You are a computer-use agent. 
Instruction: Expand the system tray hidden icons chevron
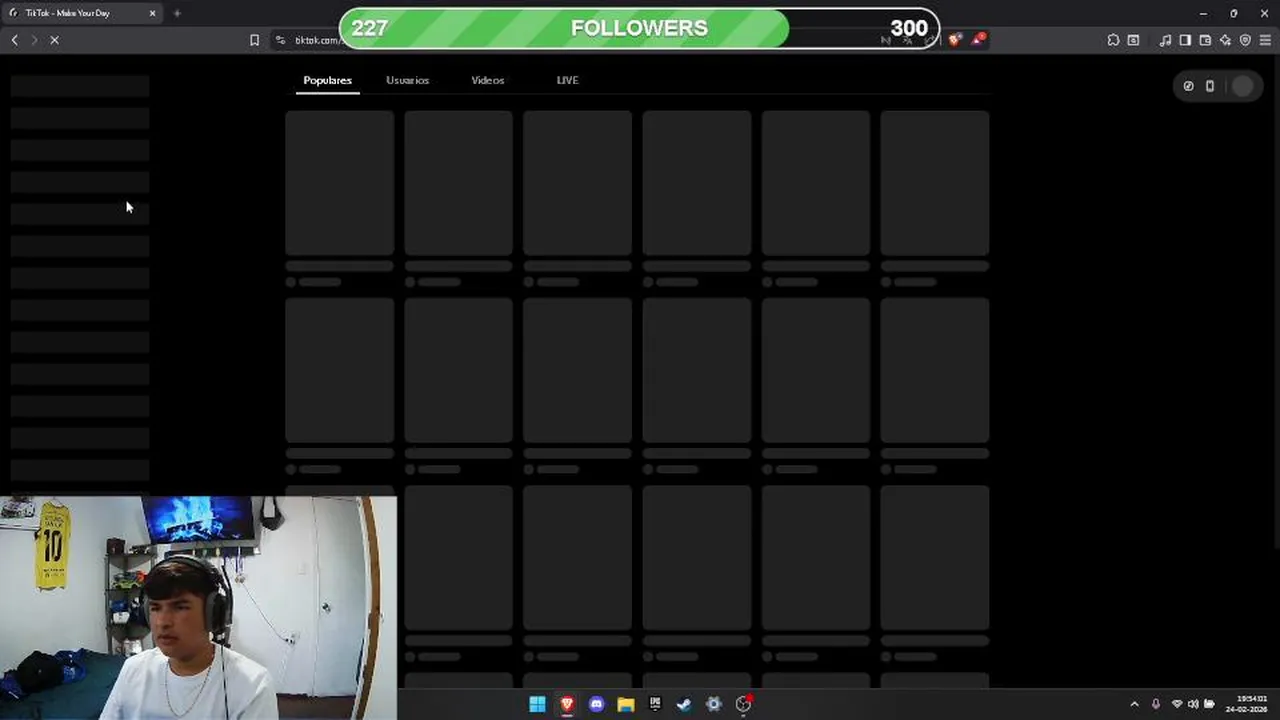[1134, 704]
